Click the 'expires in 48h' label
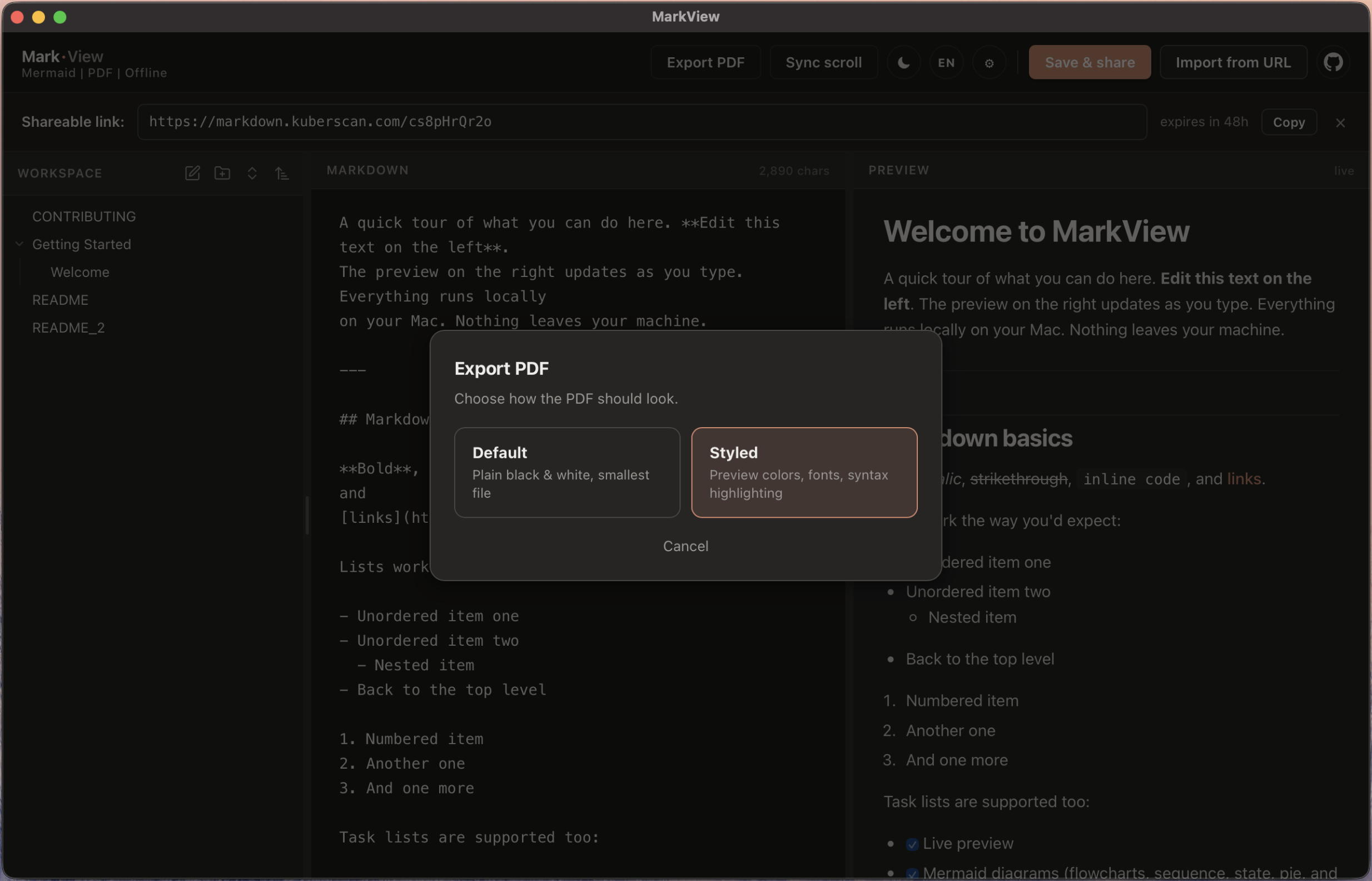This screenshot has width=1372, height=881. click(x=1204, y=122)
